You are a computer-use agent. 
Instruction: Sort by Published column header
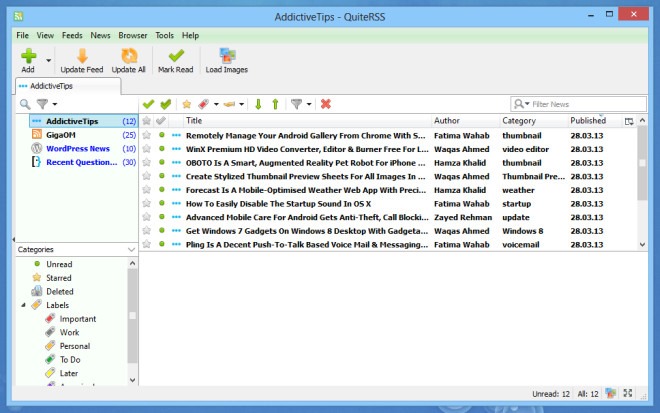(595, 121)
